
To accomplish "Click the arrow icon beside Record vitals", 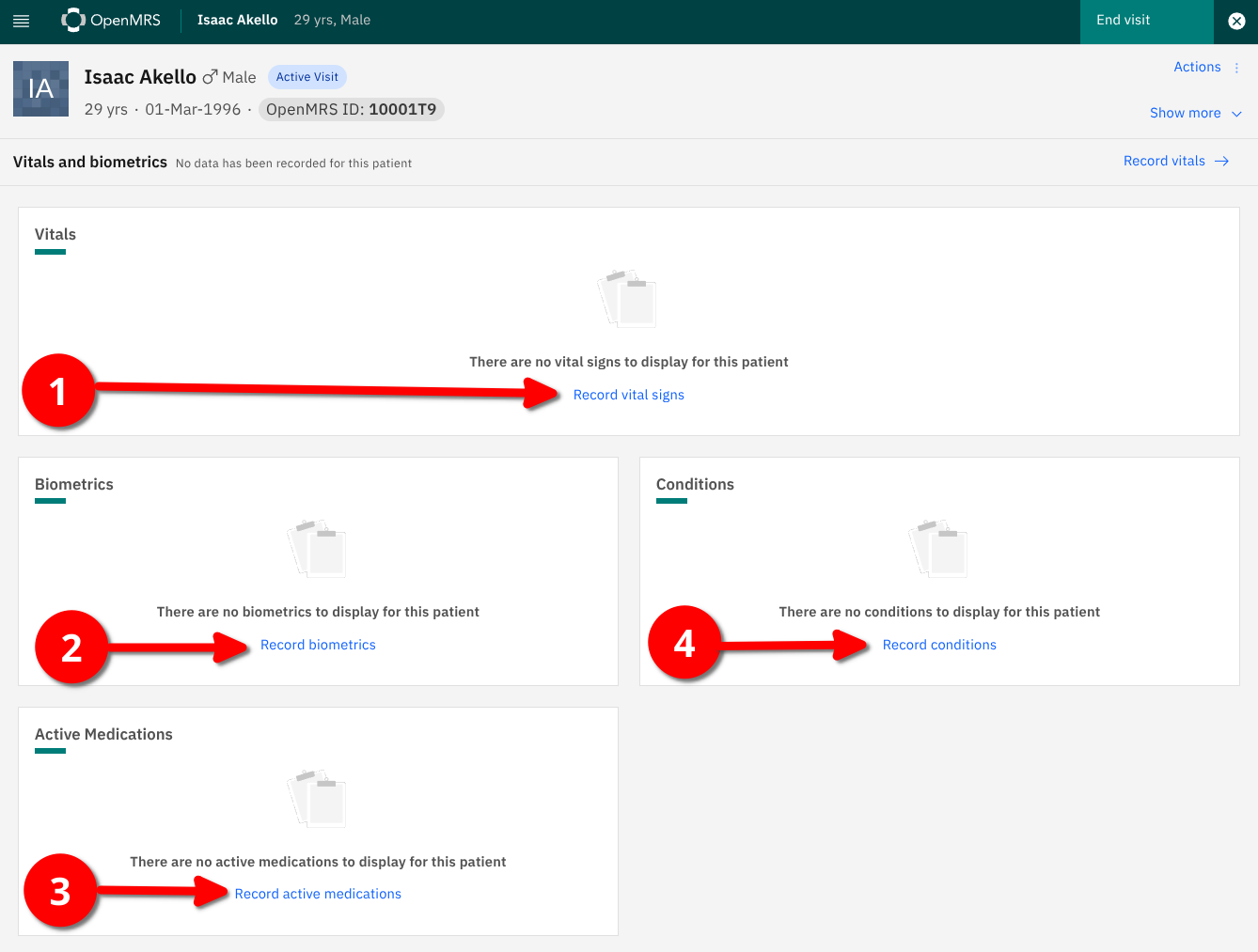I will click(x=1221, y=162).
